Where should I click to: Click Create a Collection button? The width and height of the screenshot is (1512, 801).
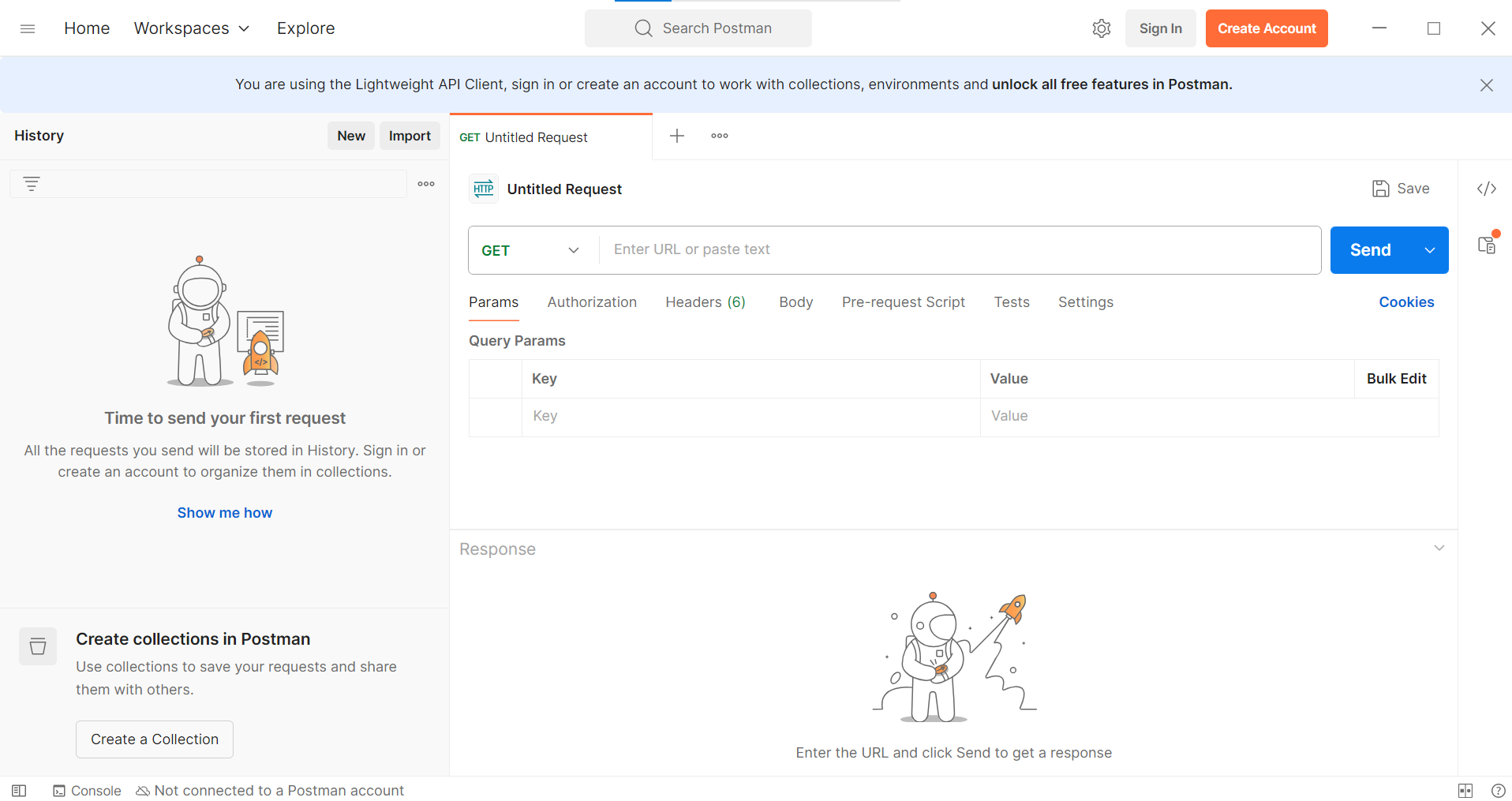pyautogui.click(x=155, y=739)
